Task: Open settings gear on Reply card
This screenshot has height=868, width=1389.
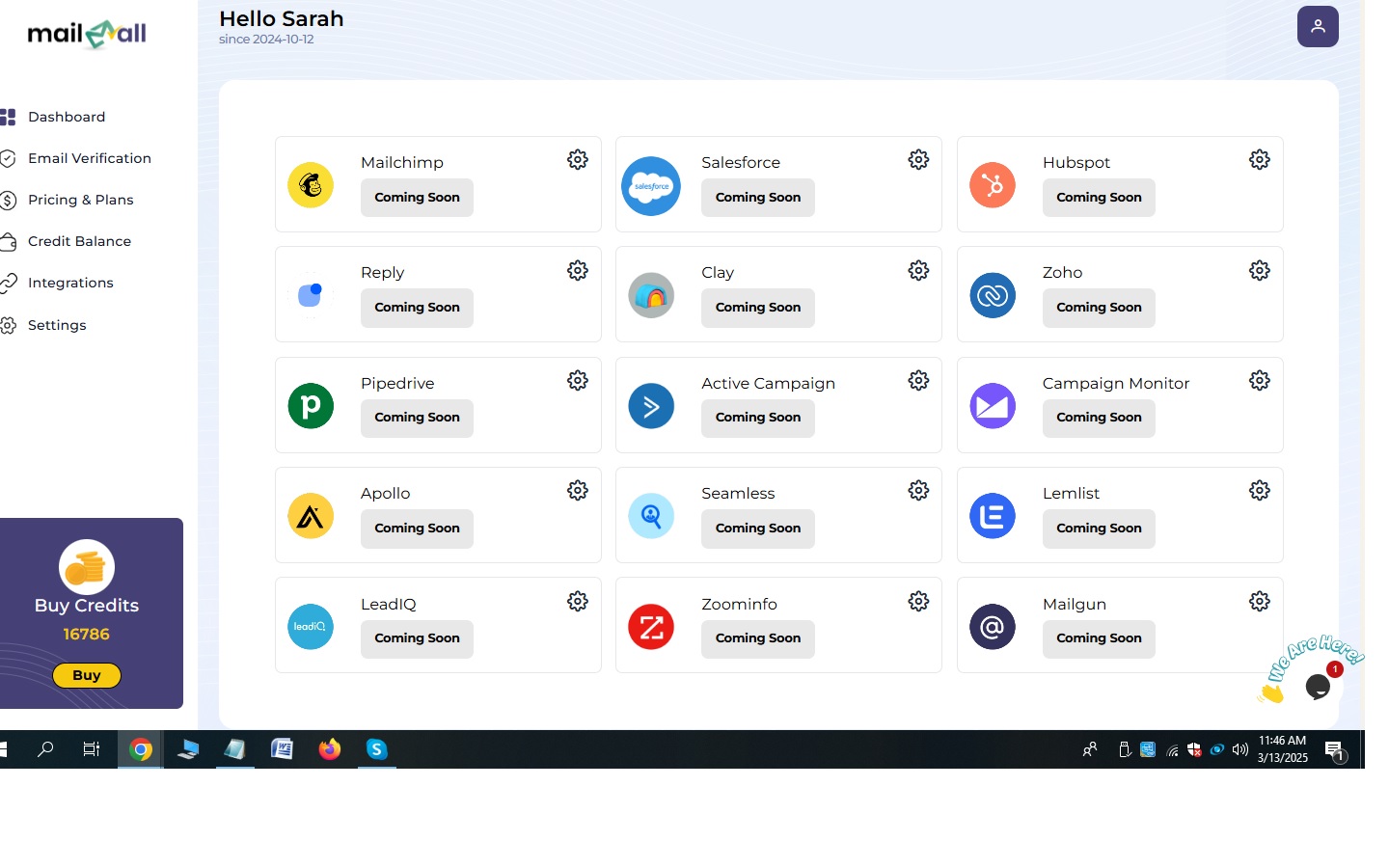Action: coord(578,271)
